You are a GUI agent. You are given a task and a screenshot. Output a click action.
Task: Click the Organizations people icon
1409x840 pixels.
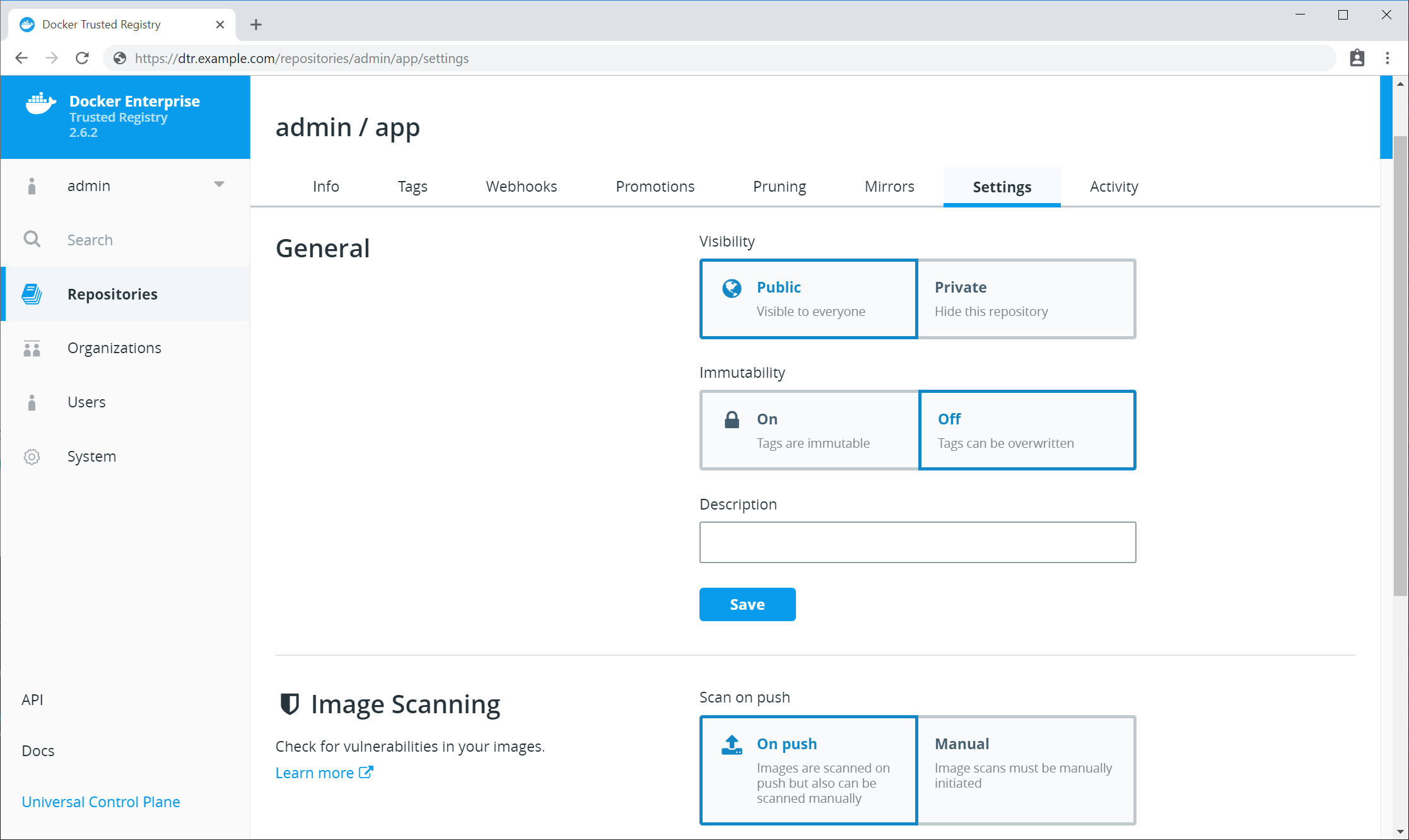click(32, 348)
